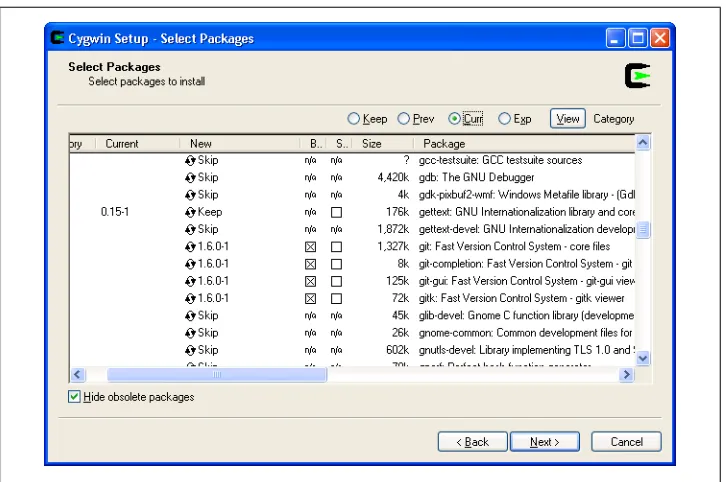Select the Curr radio button

454,119
